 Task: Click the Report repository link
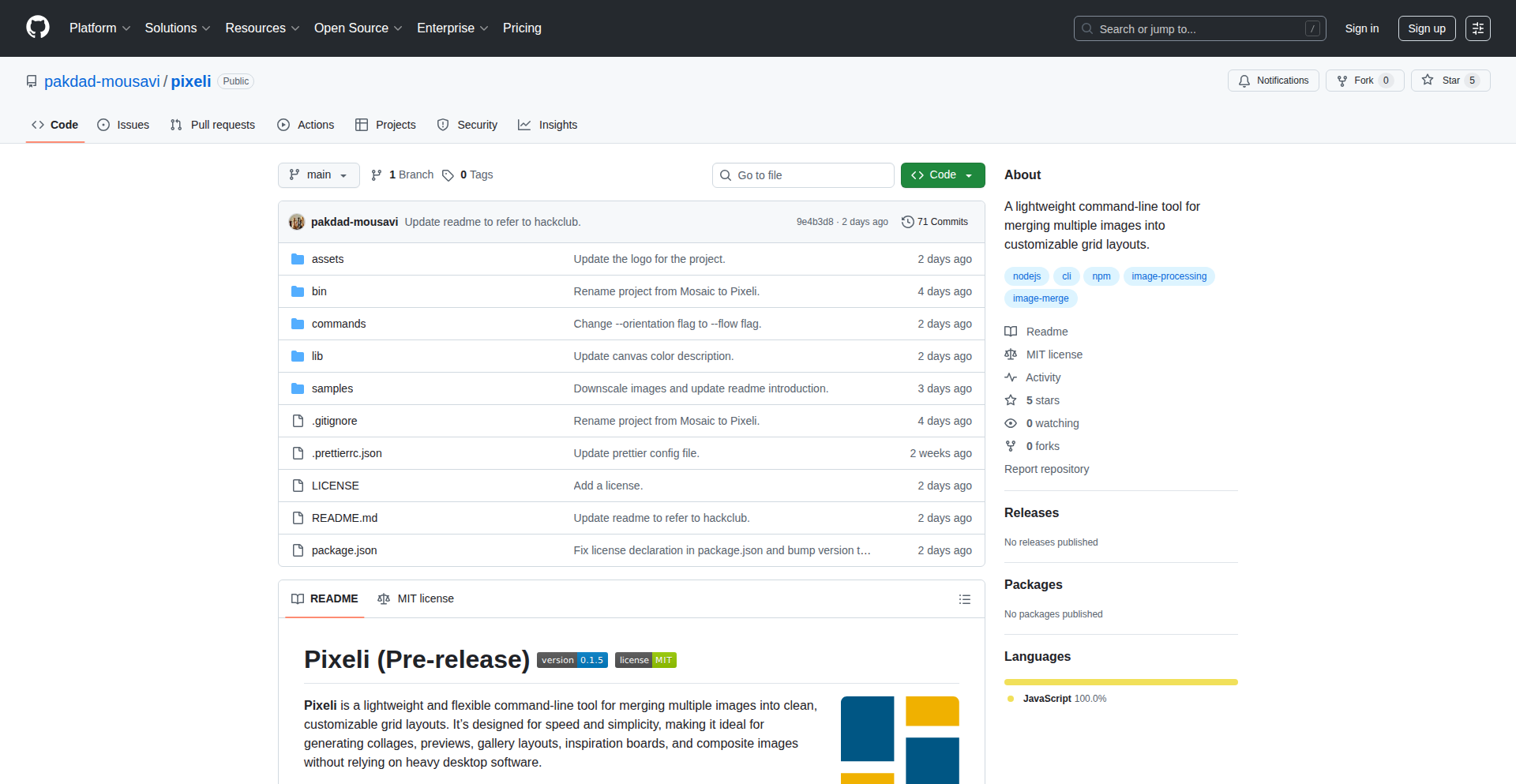point(1046,468)
